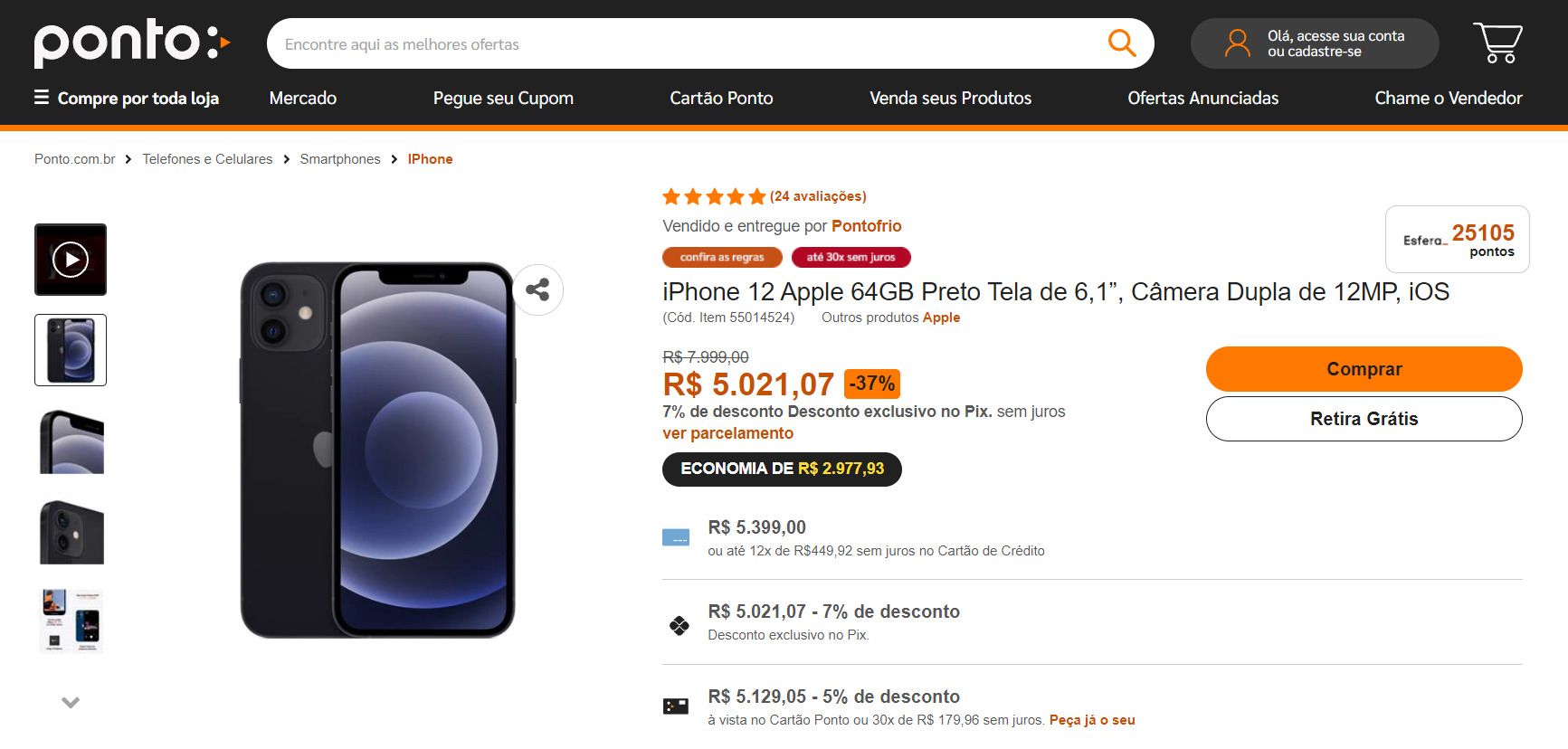Play the product video thumbnail
1568x749 pixels.
coord(71,260)
